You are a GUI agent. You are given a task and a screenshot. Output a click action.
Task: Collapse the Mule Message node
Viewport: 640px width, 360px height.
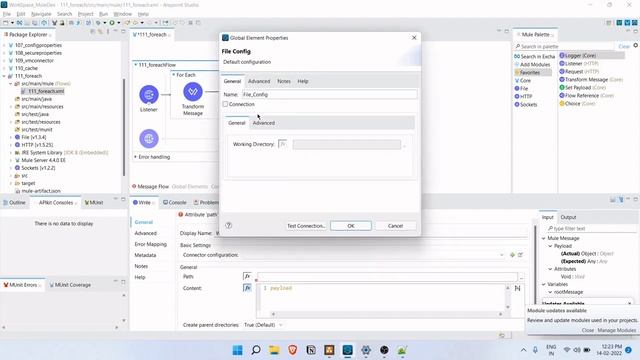pyautogui.click(x=544, y=238)
